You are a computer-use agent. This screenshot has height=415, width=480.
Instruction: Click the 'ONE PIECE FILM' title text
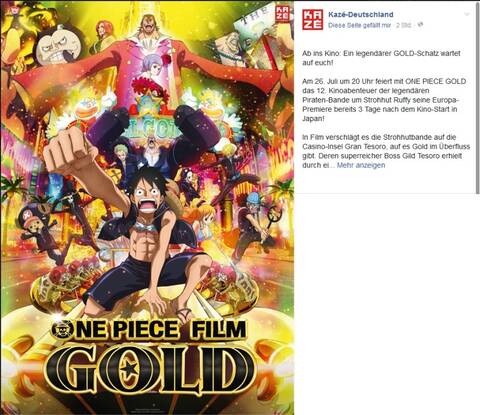(x=149, y=329)
